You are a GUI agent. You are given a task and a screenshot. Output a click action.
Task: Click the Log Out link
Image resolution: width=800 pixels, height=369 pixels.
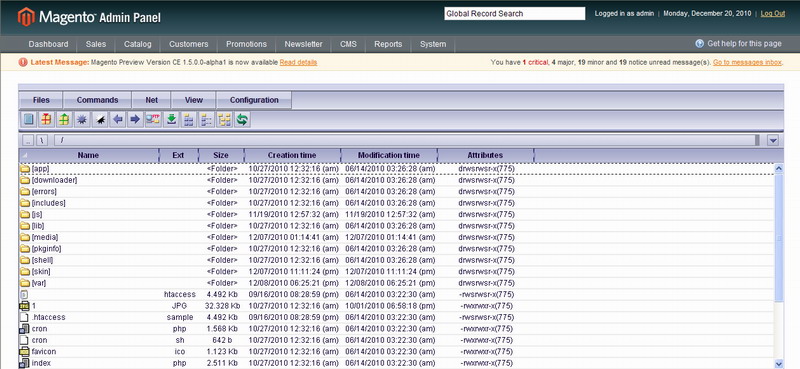point(773,14)
